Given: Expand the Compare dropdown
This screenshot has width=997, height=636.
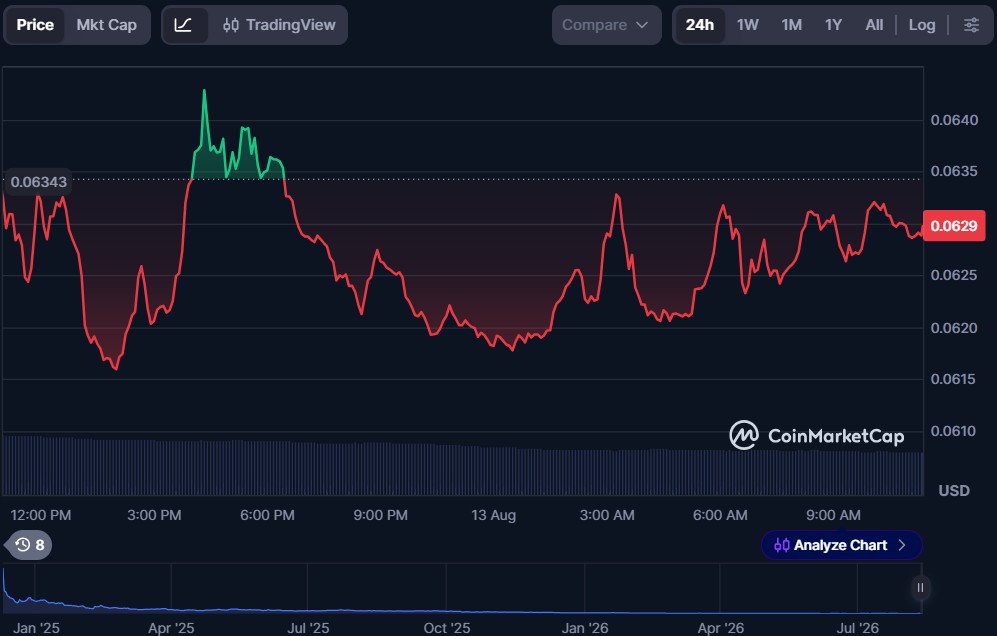Looking at the screenshot, I should (x=606, y=25).
